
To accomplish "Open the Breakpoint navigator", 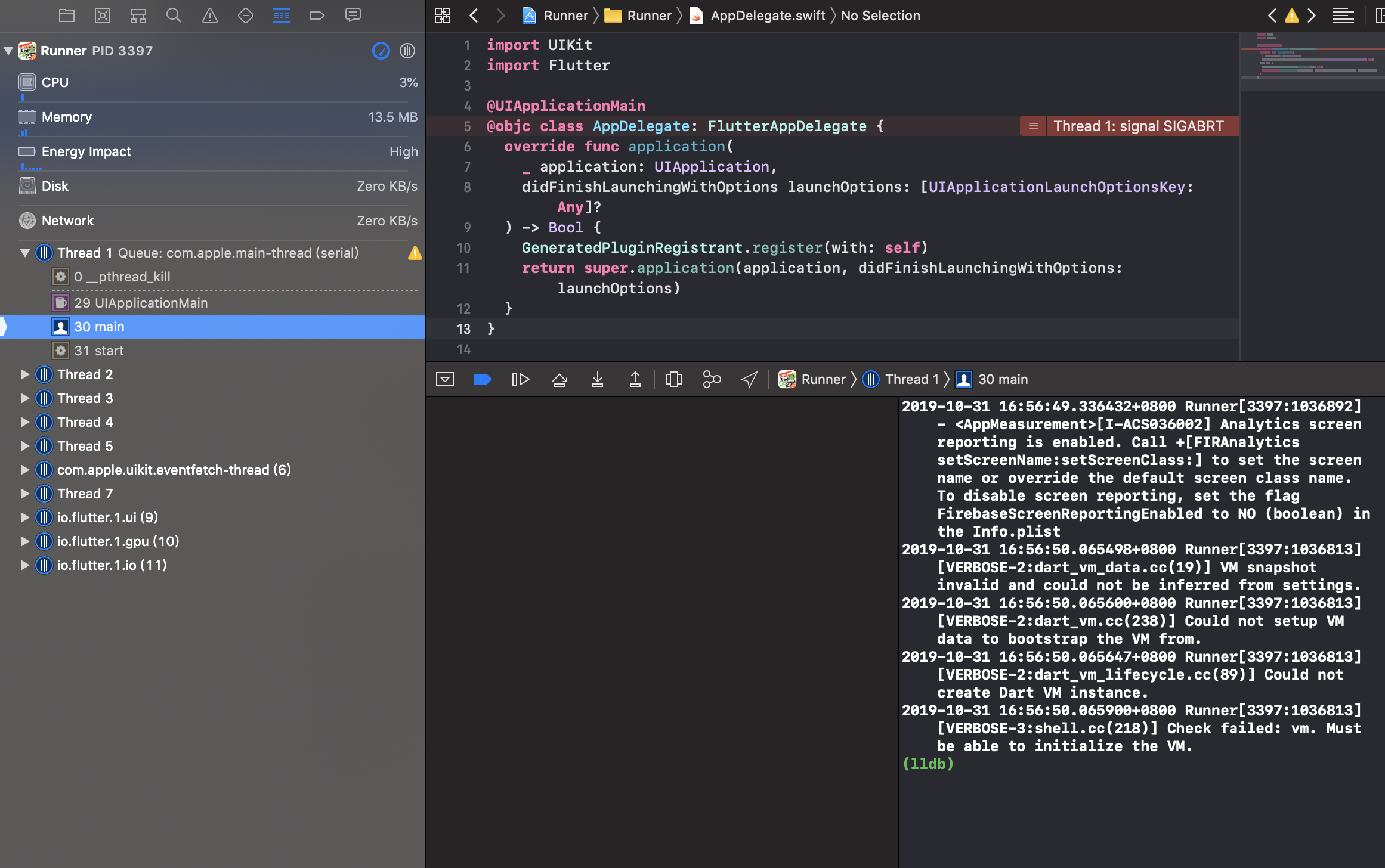I will pyautogui.click(x=317, y=15).
